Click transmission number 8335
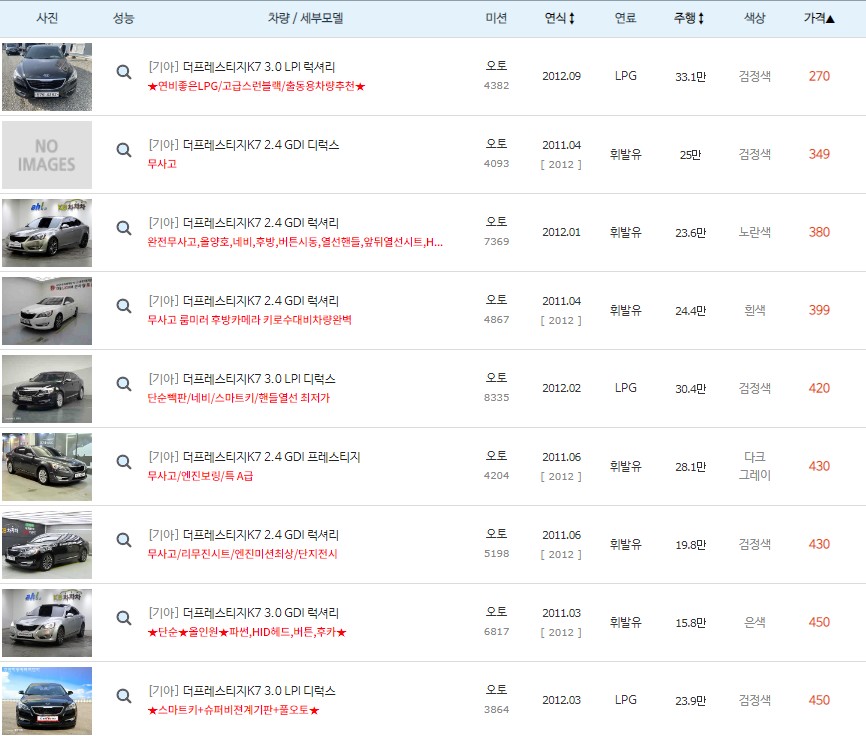This screenshot has width=866, height=736. (497, 398)
